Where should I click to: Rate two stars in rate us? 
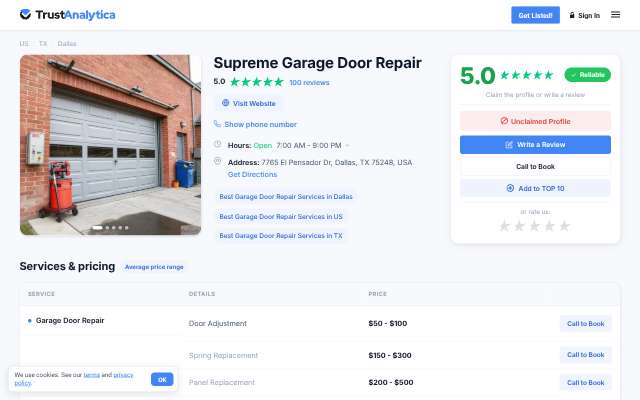click(x=519, y=226)
